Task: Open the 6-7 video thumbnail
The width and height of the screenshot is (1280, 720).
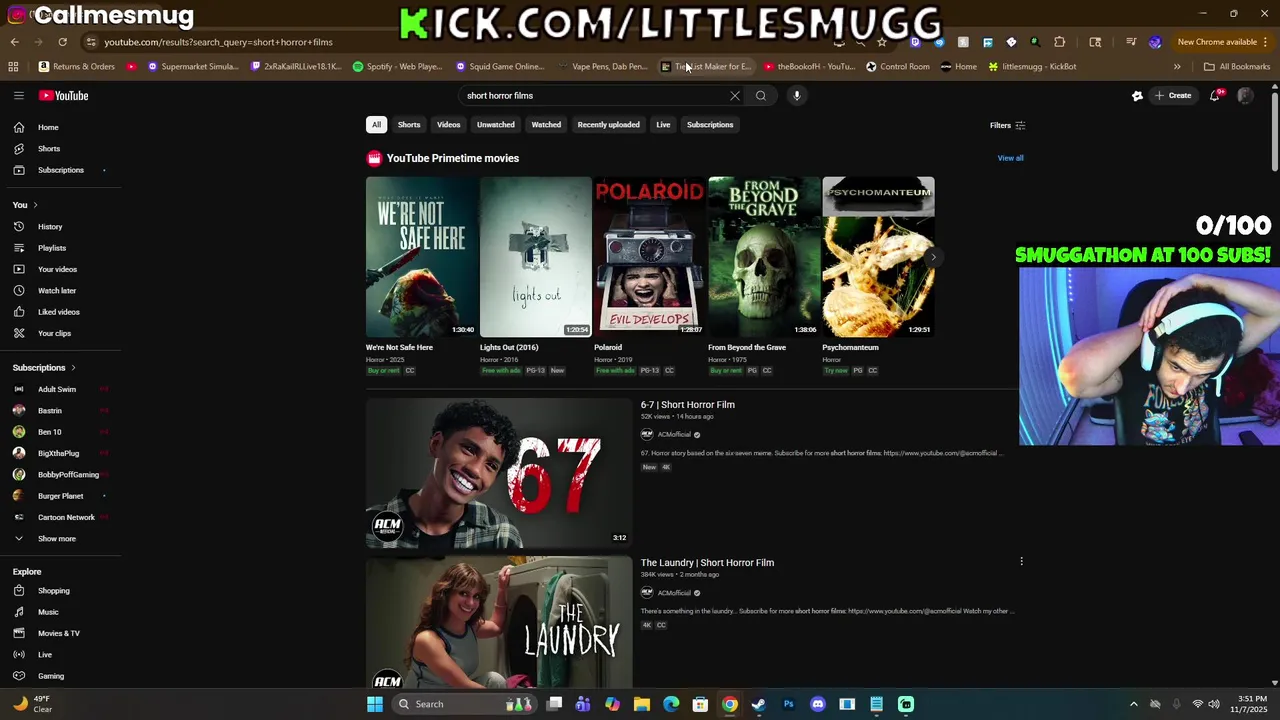Action: click(499, 473)
